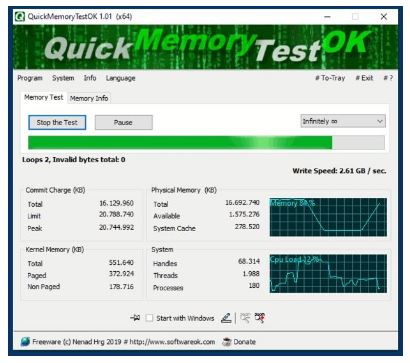Click the green test progress bar

(x=206, y=142)
